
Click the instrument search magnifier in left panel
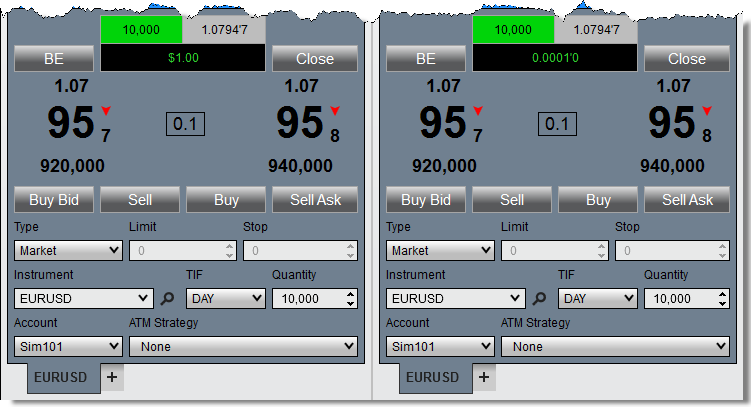(x=168, y=298)
